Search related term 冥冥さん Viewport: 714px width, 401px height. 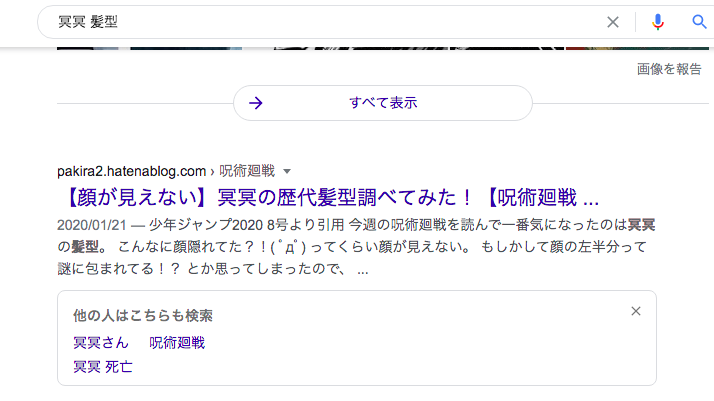pos(101,343)
